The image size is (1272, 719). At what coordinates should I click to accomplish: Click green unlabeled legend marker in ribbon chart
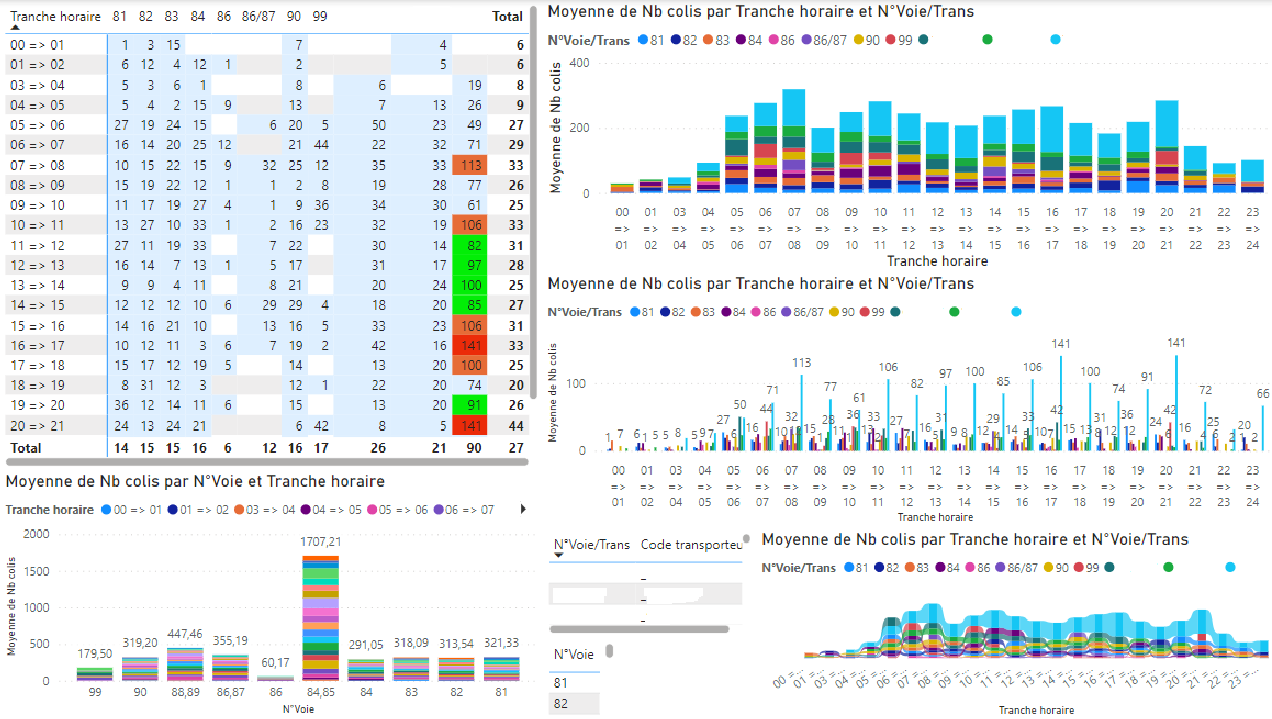click(x=1167, y=568)
